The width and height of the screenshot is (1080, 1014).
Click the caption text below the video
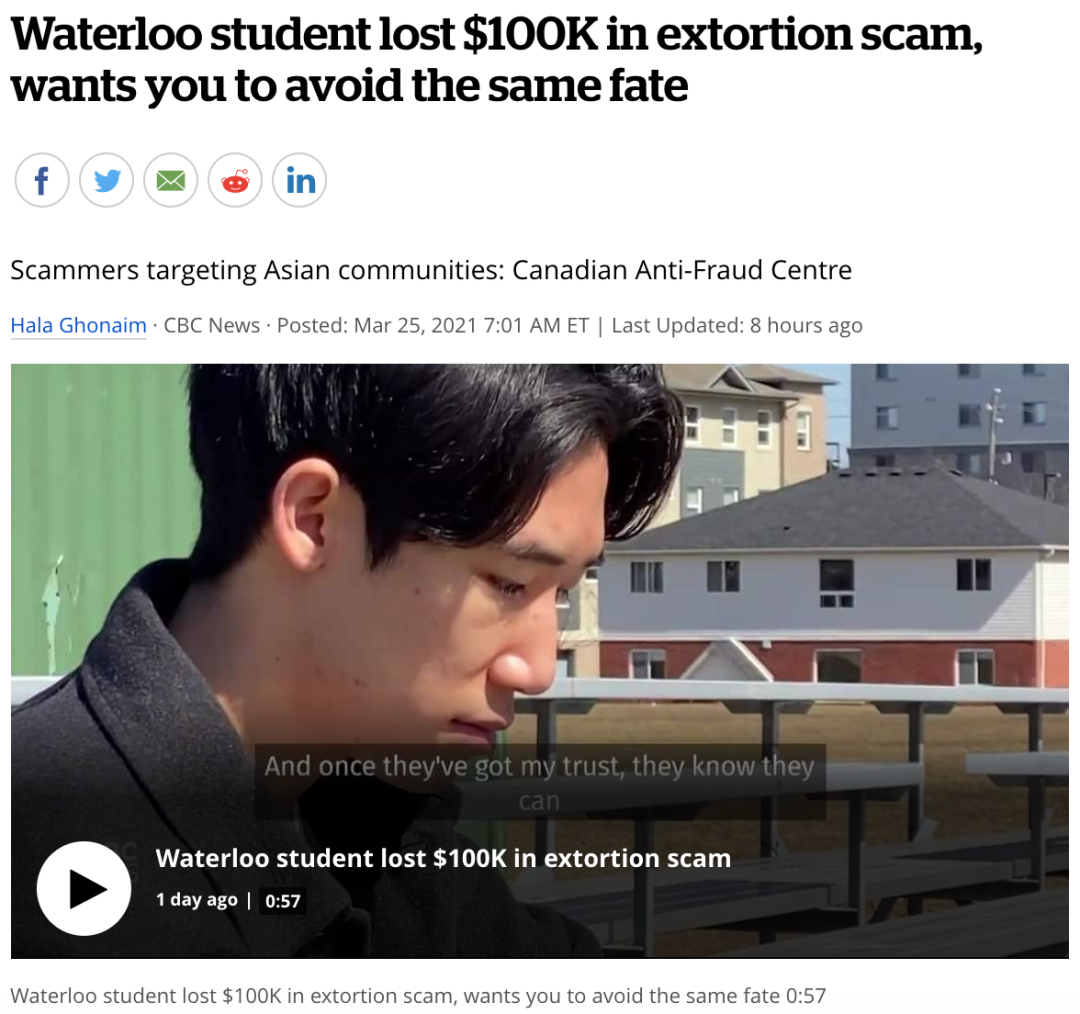(x=418, y=996)
